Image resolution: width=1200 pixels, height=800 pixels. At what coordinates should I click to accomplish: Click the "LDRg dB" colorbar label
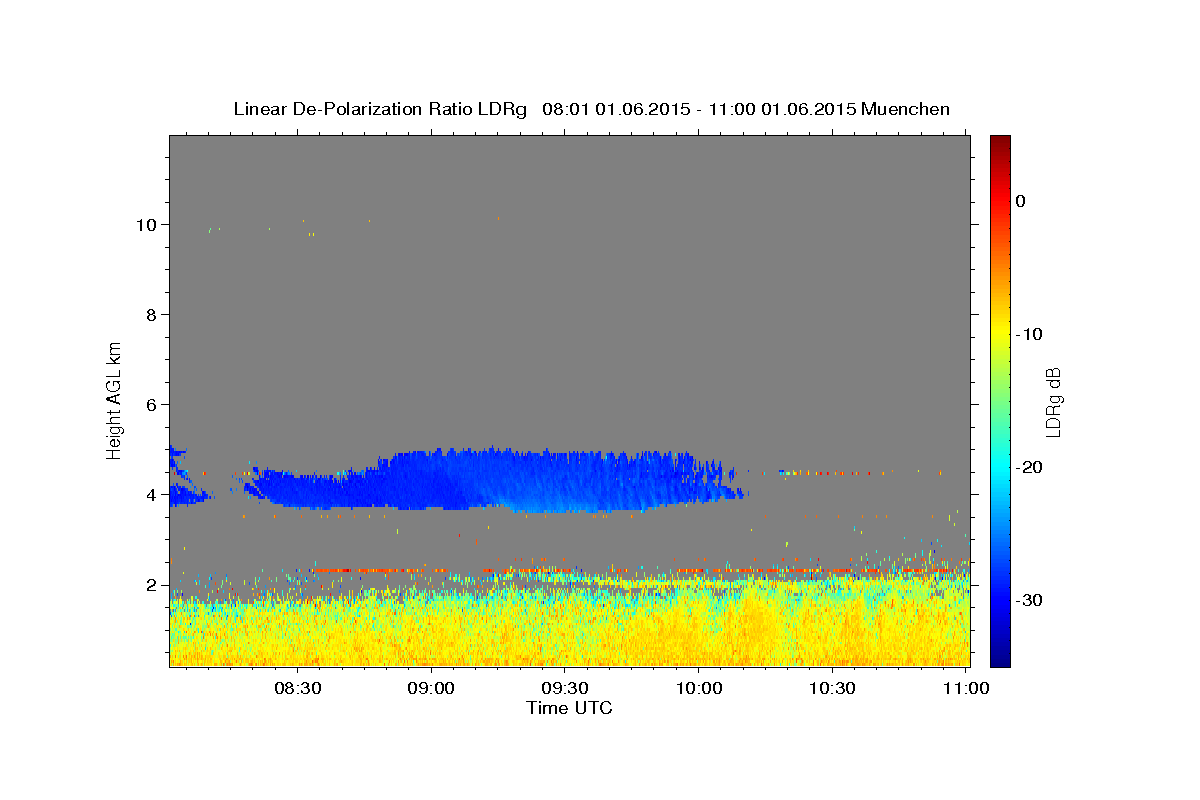[1053, 402]
